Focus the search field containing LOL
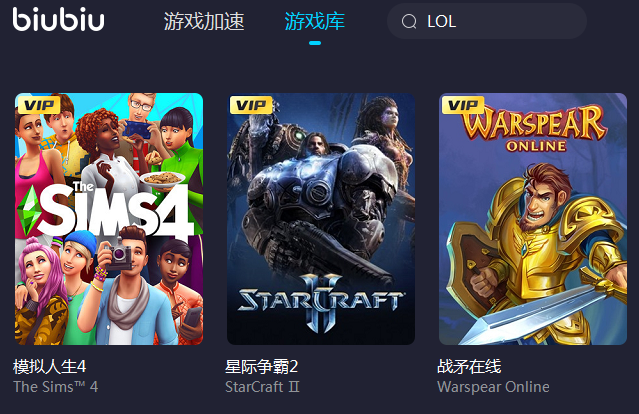Viewport: 639px width, 414px height. point(487,21)
